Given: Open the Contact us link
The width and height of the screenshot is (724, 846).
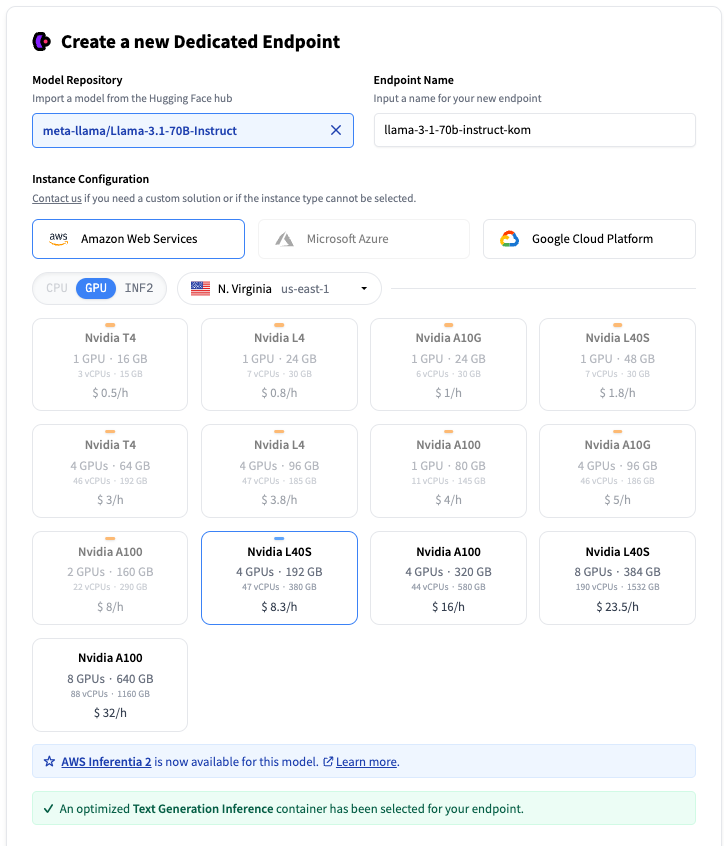Looking at the screenshot, I should point(56,198).
